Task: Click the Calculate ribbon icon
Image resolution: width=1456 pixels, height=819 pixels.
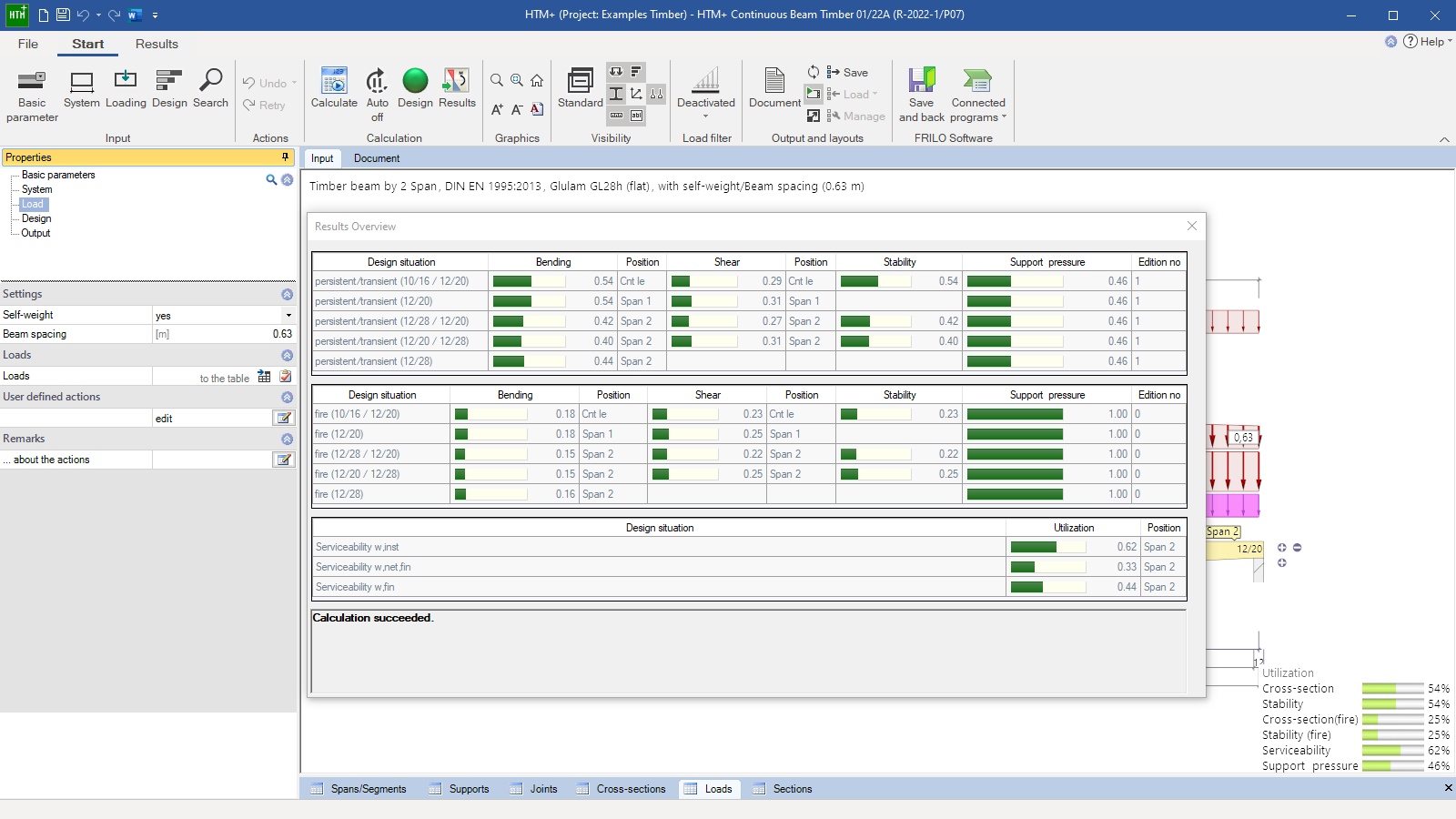Action: pyautogui.click(x=334, y=89)
